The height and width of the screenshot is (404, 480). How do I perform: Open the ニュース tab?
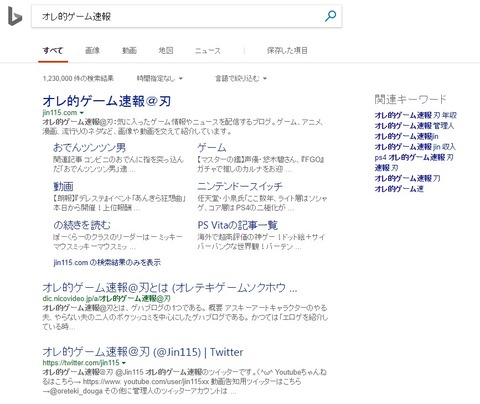[208, 51]
